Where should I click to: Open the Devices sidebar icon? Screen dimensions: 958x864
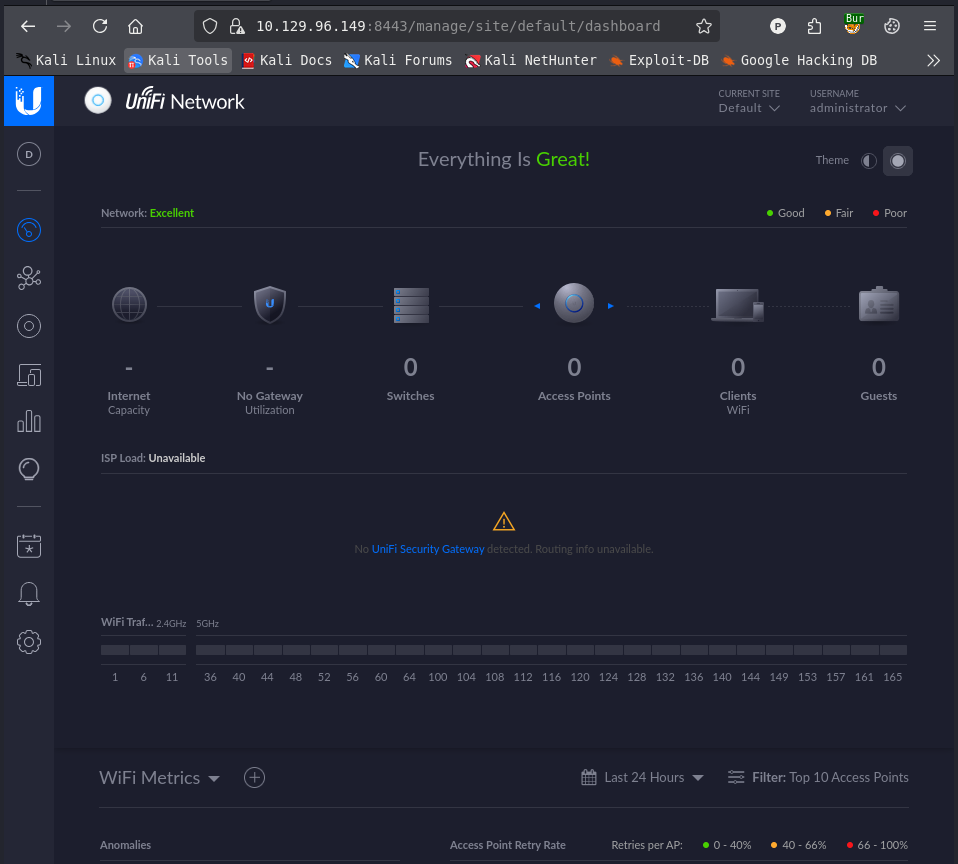(x=29, y=326)
